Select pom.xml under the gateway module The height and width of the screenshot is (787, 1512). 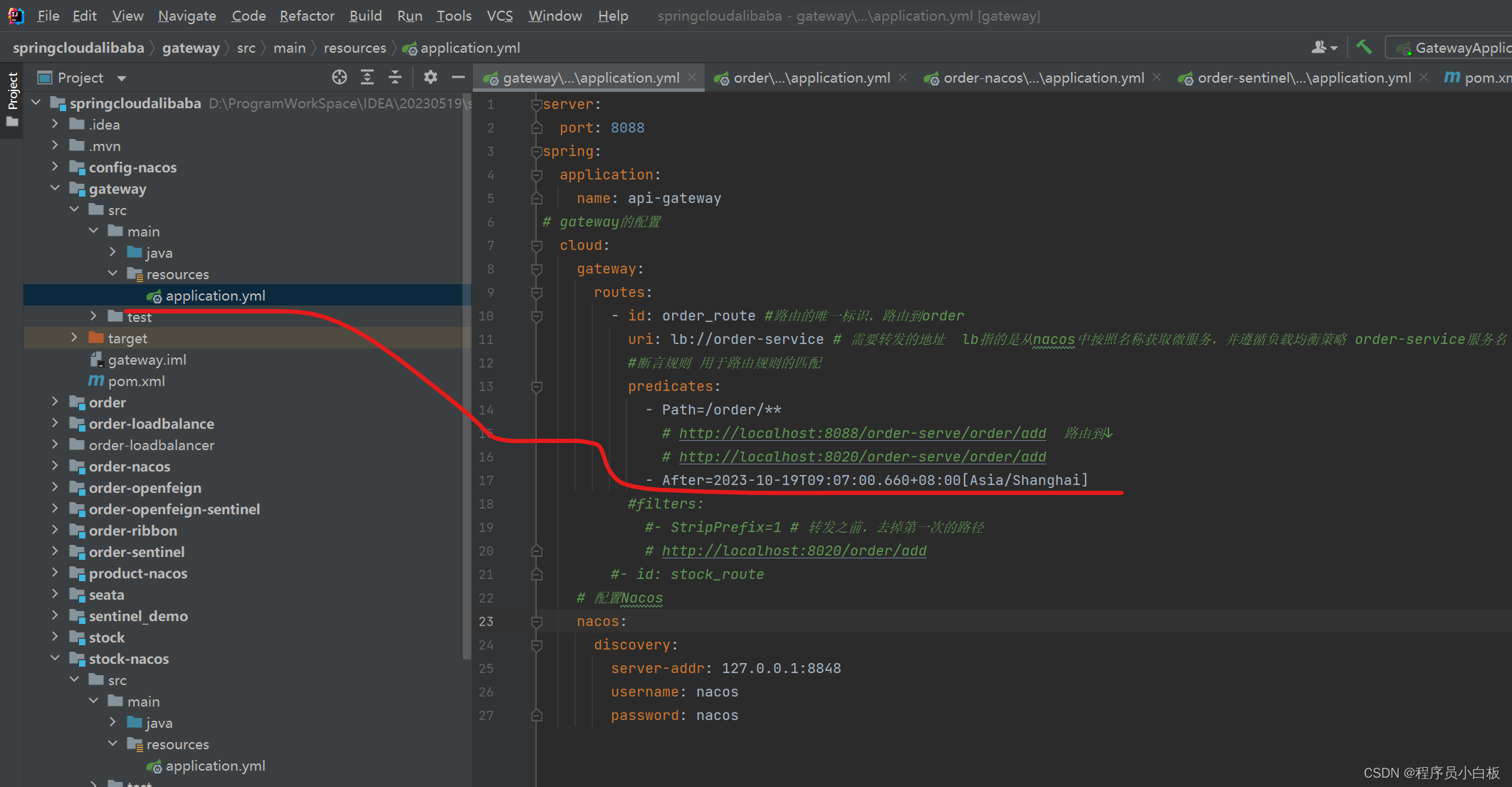136,381
